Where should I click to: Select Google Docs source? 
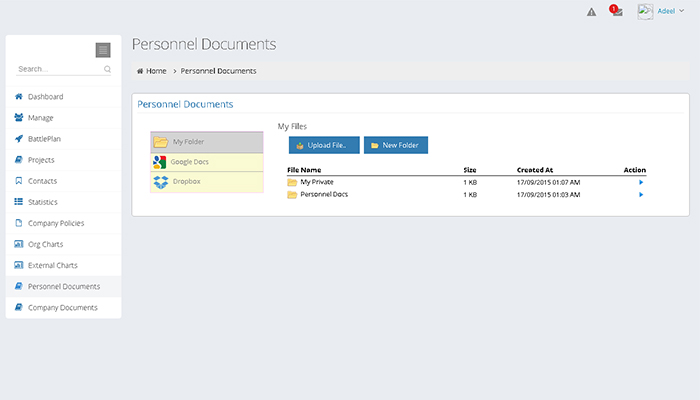point(207,162)
